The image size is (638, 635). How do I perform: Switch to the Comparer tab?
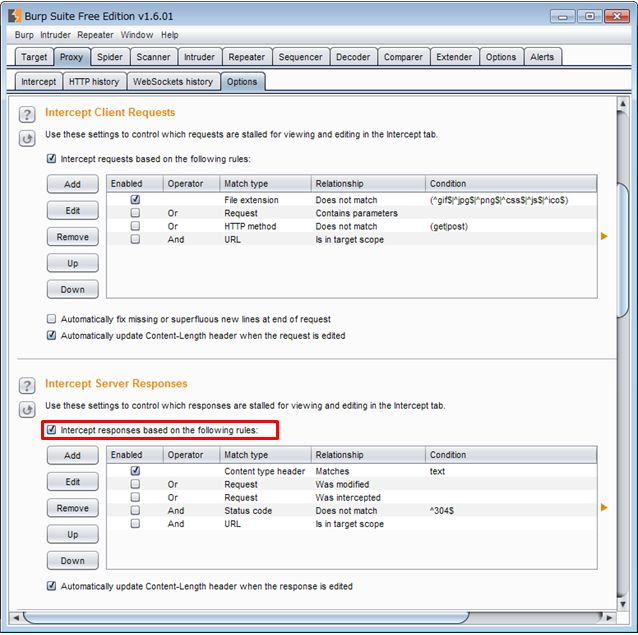tap(403, 57)
